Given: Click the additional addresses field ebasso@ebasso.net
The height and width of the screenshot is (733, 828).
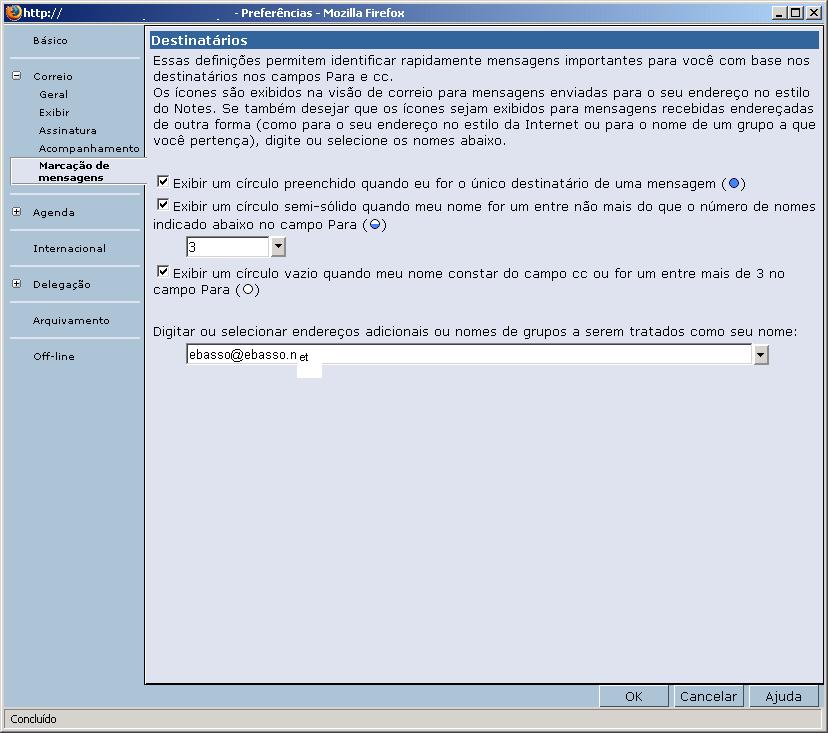Looking at the screenshot, I should coord(469,354).
